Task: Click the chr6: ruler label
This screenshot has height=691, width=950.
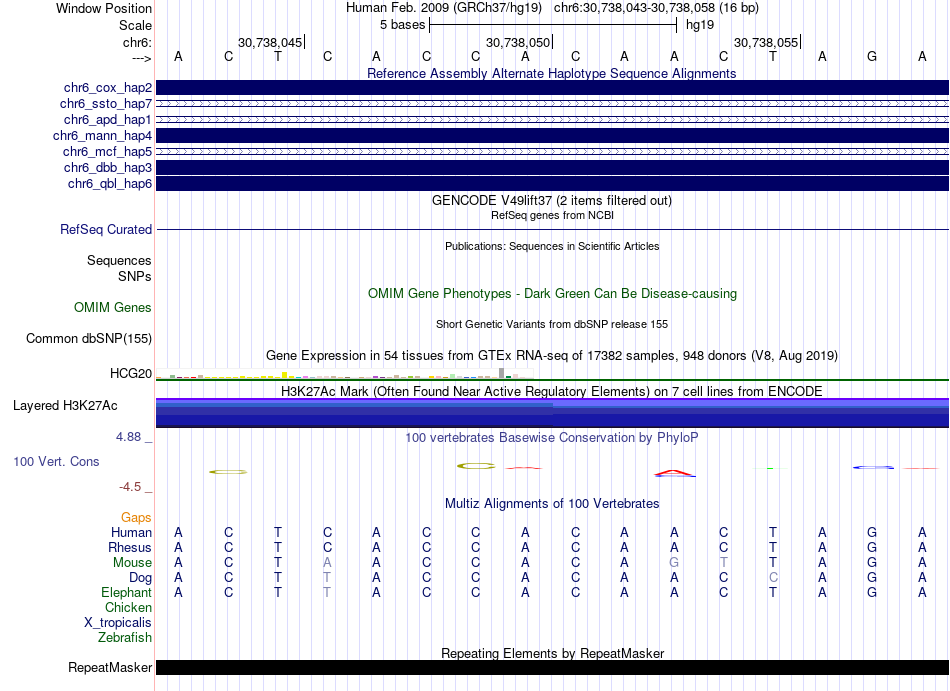Action: [137, 42]
